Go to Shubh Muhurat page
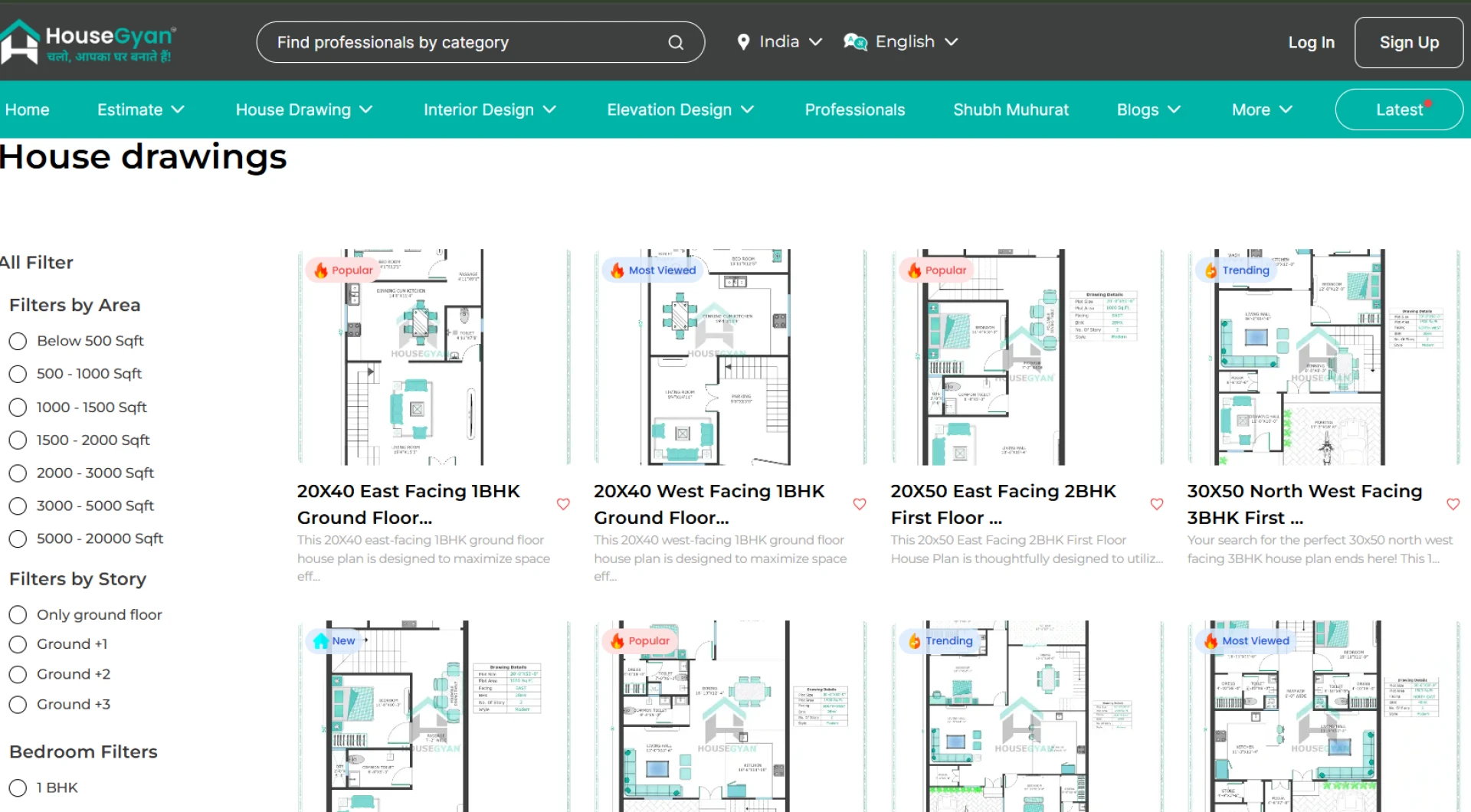This screenshot has height=812, width=1471. click(1010, 110)
